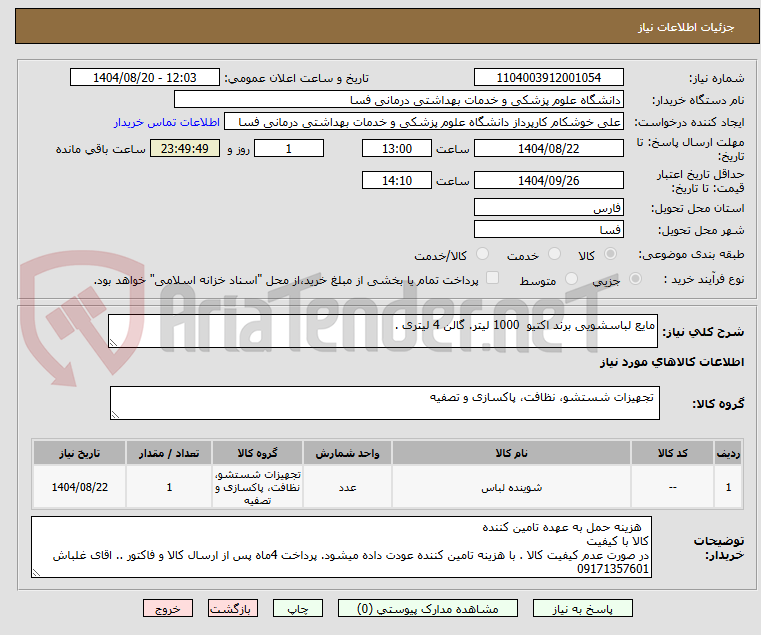Click the شهر محل تحویل field فسا
The image size is (761, 635).
pos(548,229)
